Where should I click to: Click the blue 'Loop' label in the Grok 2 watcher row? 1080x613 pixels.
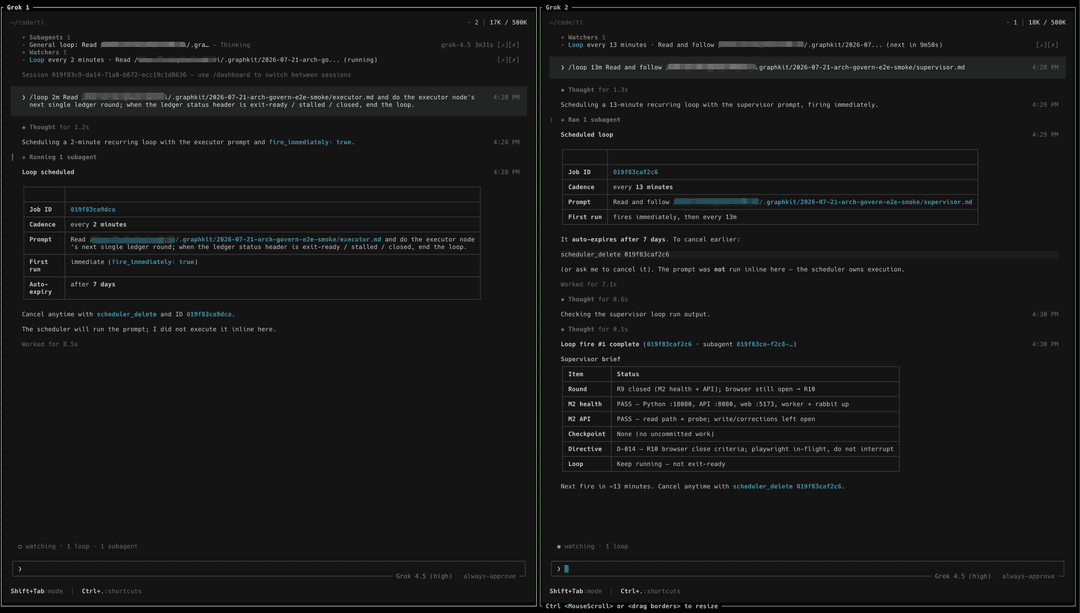click(576, 45)
